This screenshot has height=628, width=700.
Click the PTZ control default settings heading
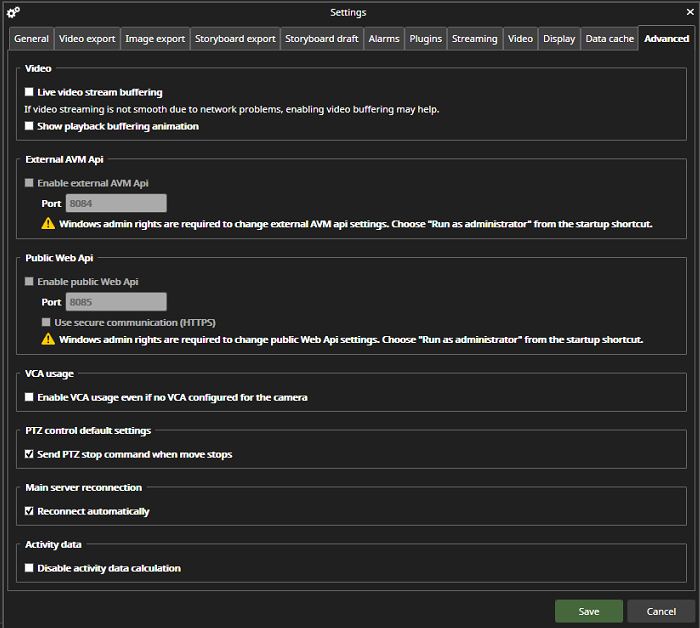pos(88,431)
